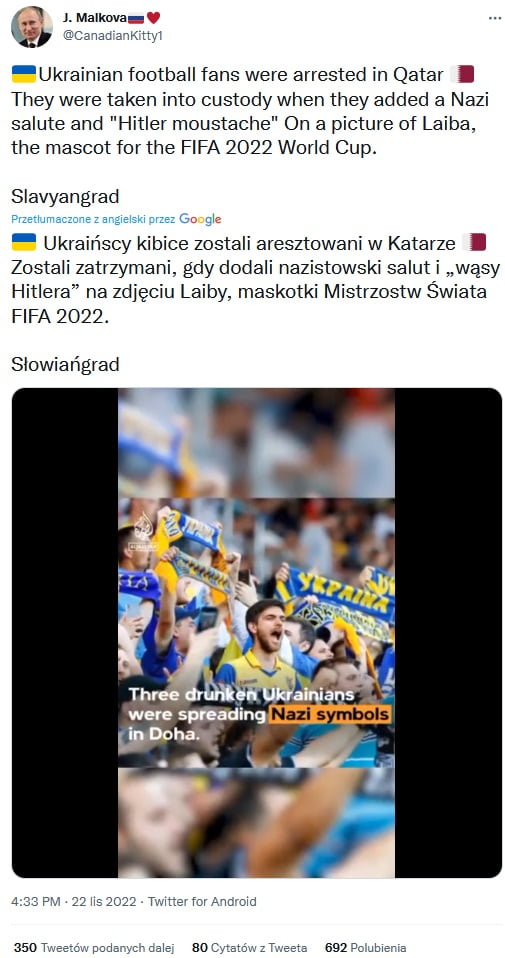View the 350 'Tweetów podanych dalej' retweets
Image resolution: width=505 pixels, height=958 pixels.
pos(94,948)
